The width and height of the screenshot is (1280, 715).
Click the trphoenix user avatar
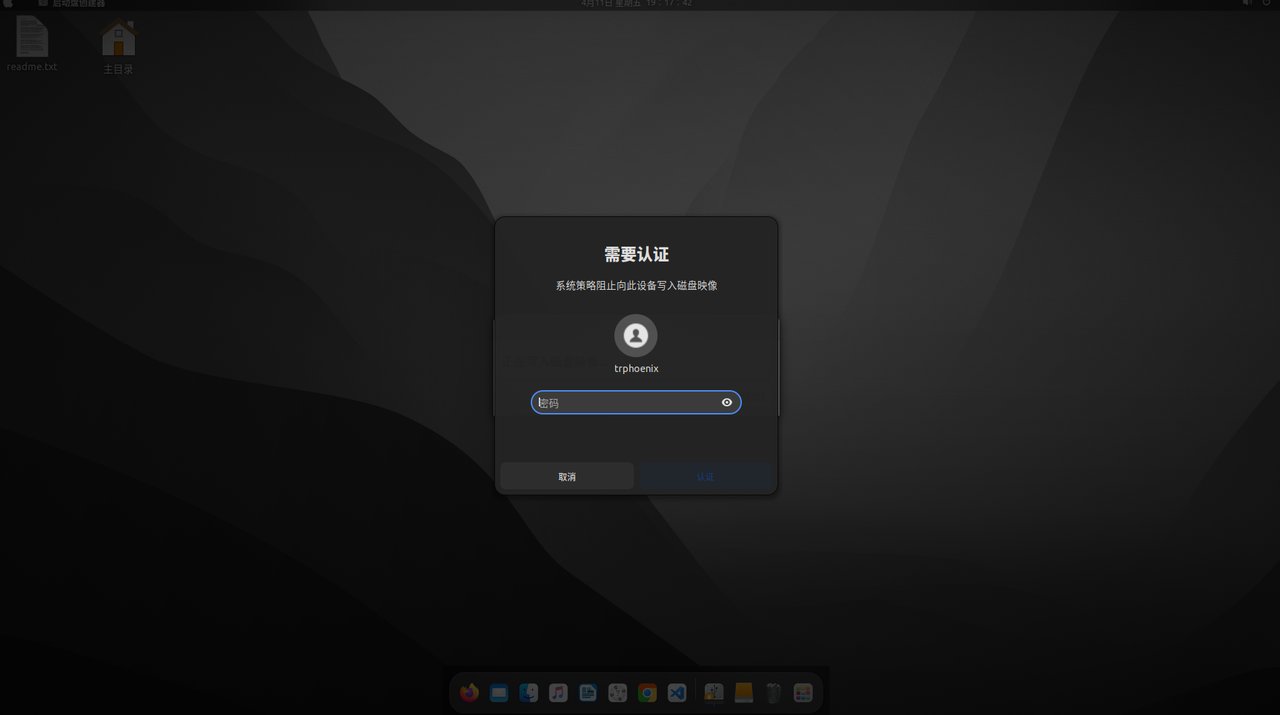tap(636, 336)
